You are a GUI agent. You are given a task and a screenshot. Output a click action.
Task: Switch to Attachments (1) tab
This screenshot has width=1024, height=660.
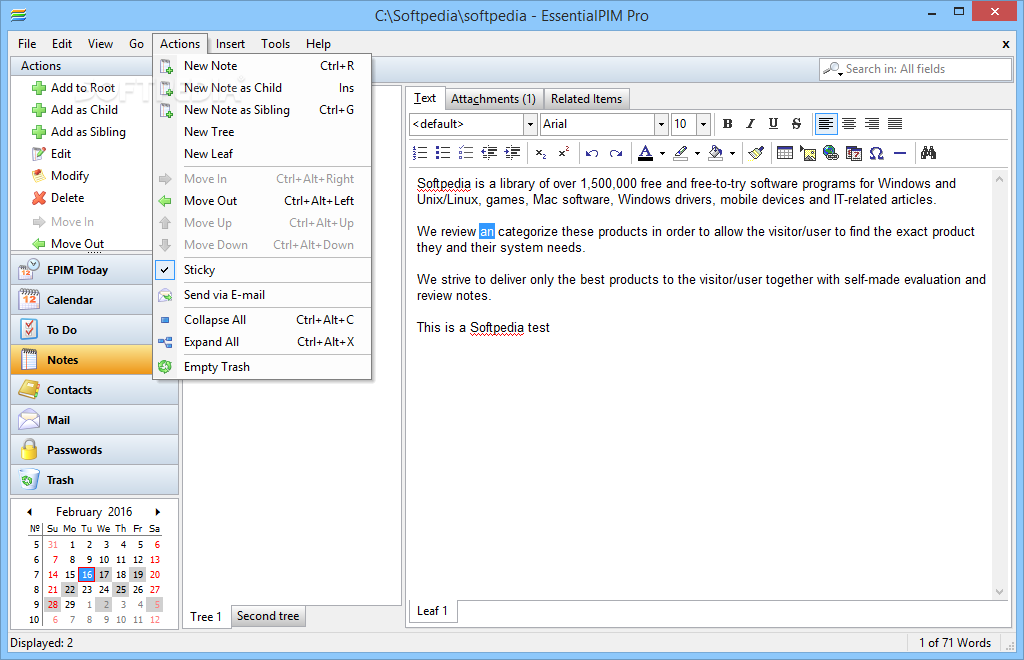(x=494, y=99)
